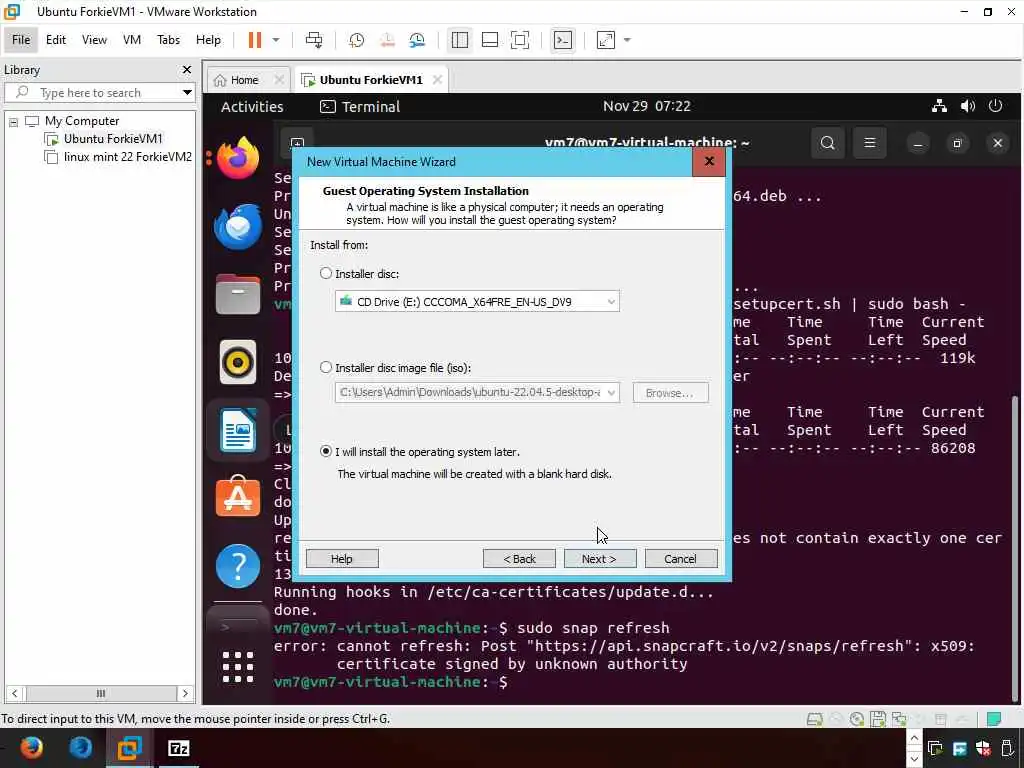1024x768 pixels.
Task: Choose I will install the operating system later
Action: (x=326, y=451)
